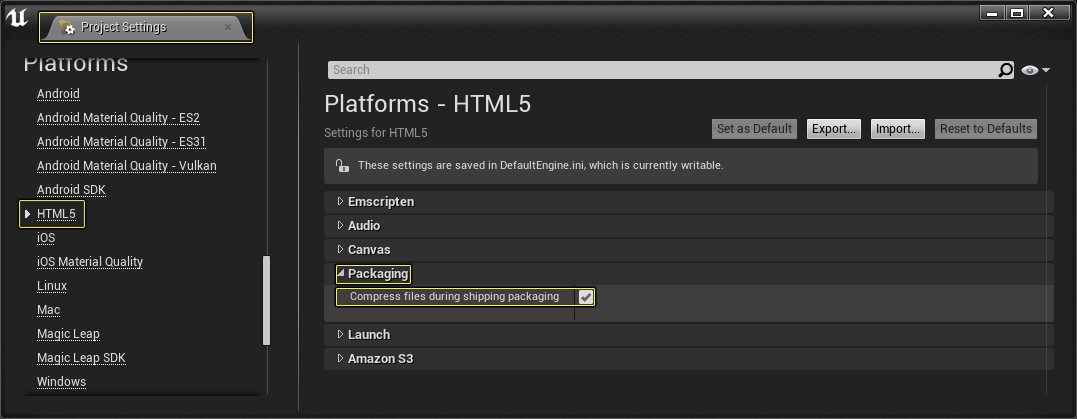Focus the settings Search field
This screenshot has width=1077, height=419.
(x=663, y=70)
